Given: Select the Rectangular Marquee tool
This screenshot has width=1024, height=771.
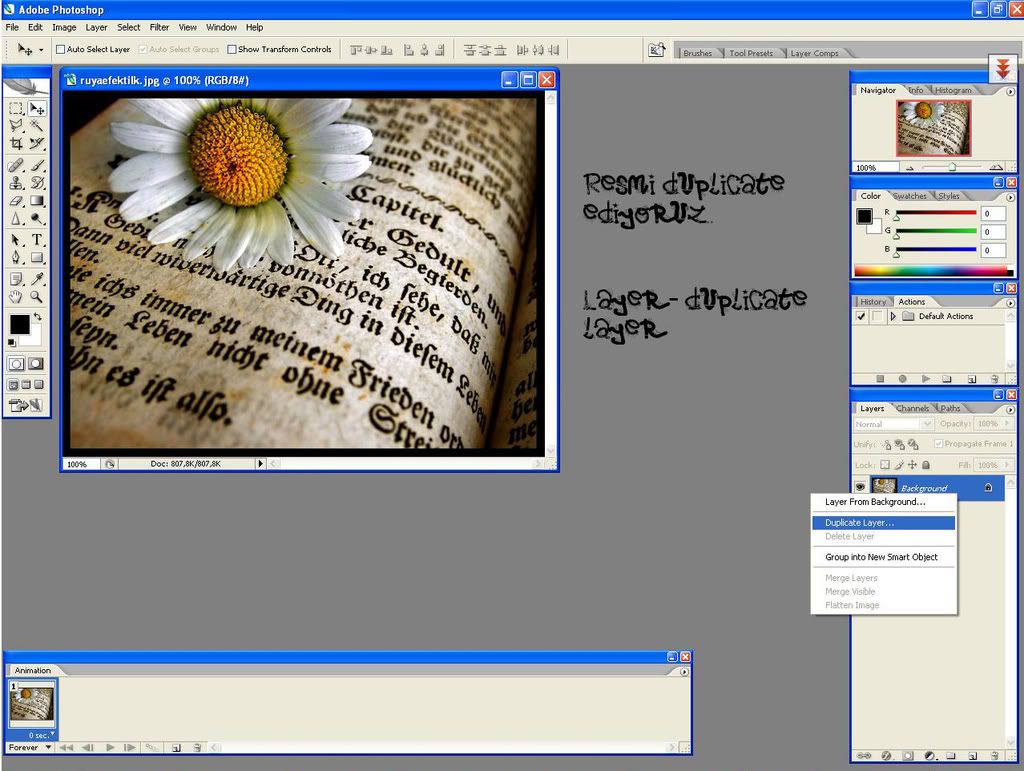Looking at the screenshot, I should (x=16, y=108).
